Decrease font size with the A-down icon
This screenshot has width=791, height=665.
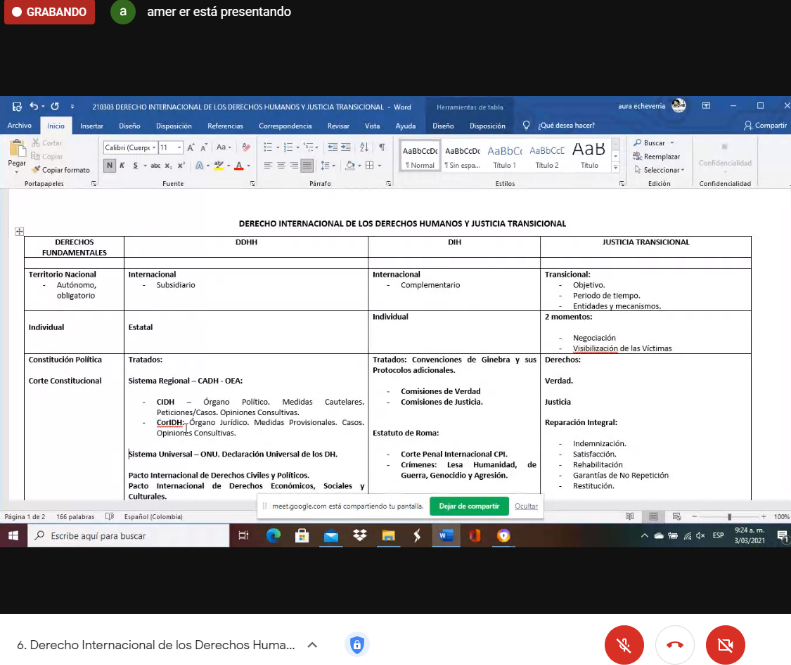[204, 147]
